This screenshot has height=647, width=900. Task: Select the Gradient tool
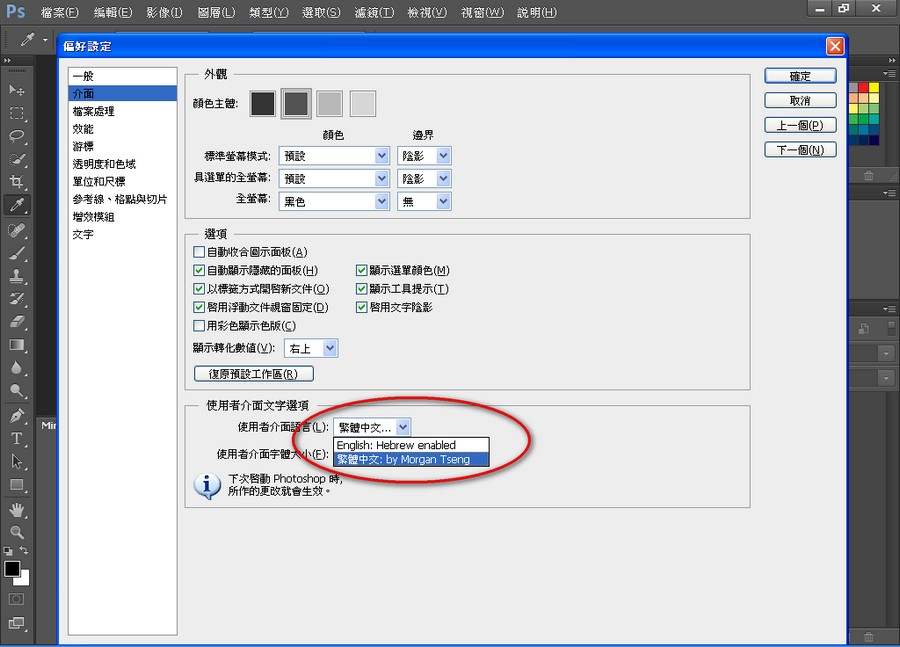click(17, 344)
